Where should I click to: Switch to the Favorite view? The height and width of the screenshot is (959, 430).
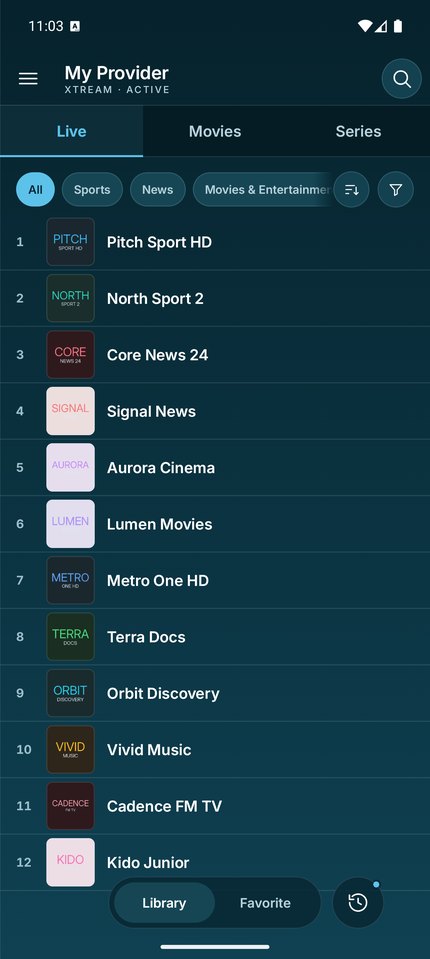(x=265, y=903)
